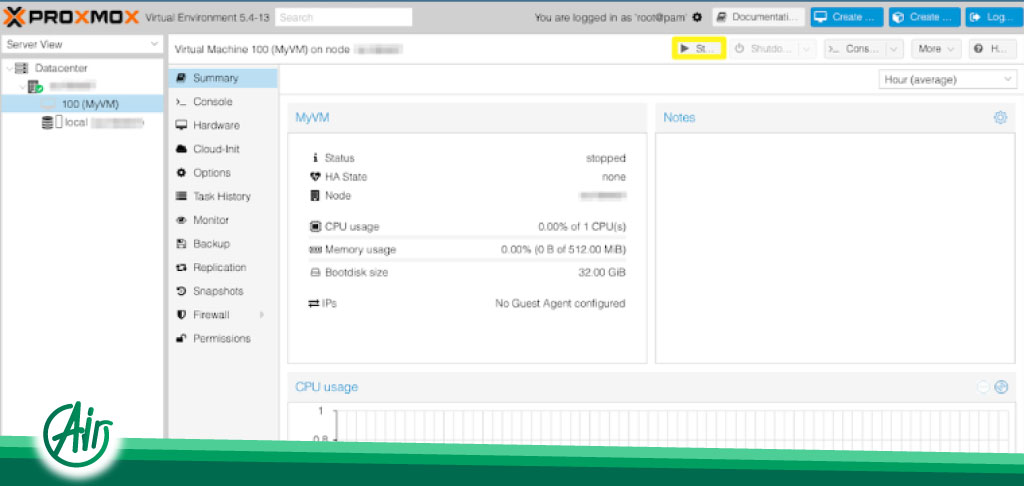Image resolution: width=1024 pixels, height=486 pixels.
Task: Click the Snapshots history icon
Action: pos(181,291)
